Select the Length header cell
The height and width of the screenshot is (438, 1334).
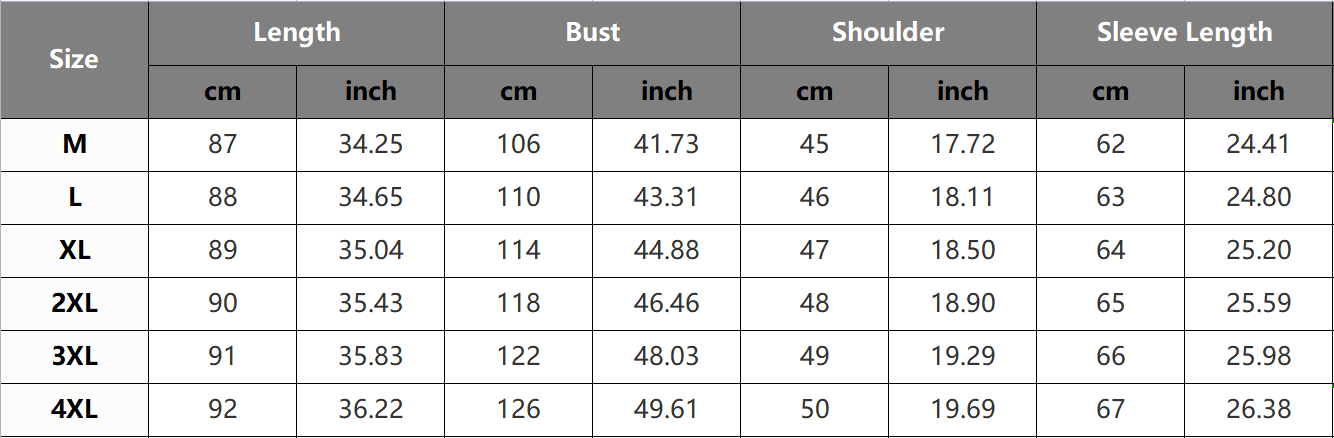[296, 33]
